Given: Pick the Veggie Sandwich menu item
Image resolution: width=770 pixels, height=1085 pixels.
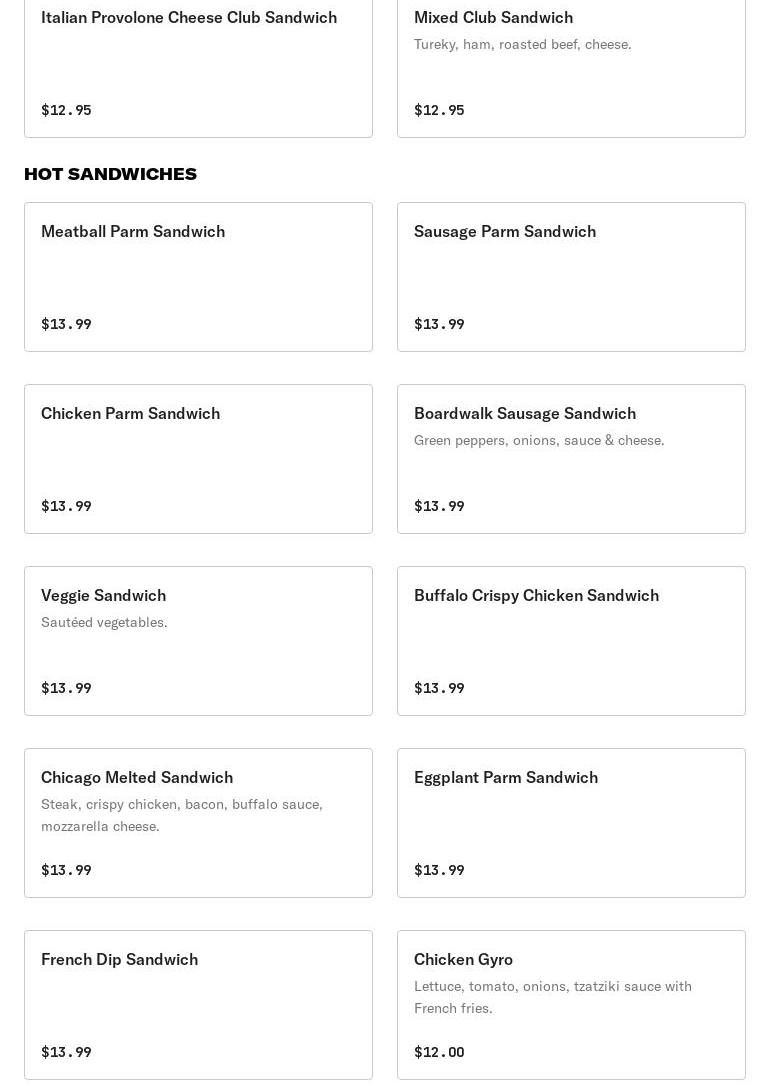Looking at the screenshot, I should coord(103,596).
